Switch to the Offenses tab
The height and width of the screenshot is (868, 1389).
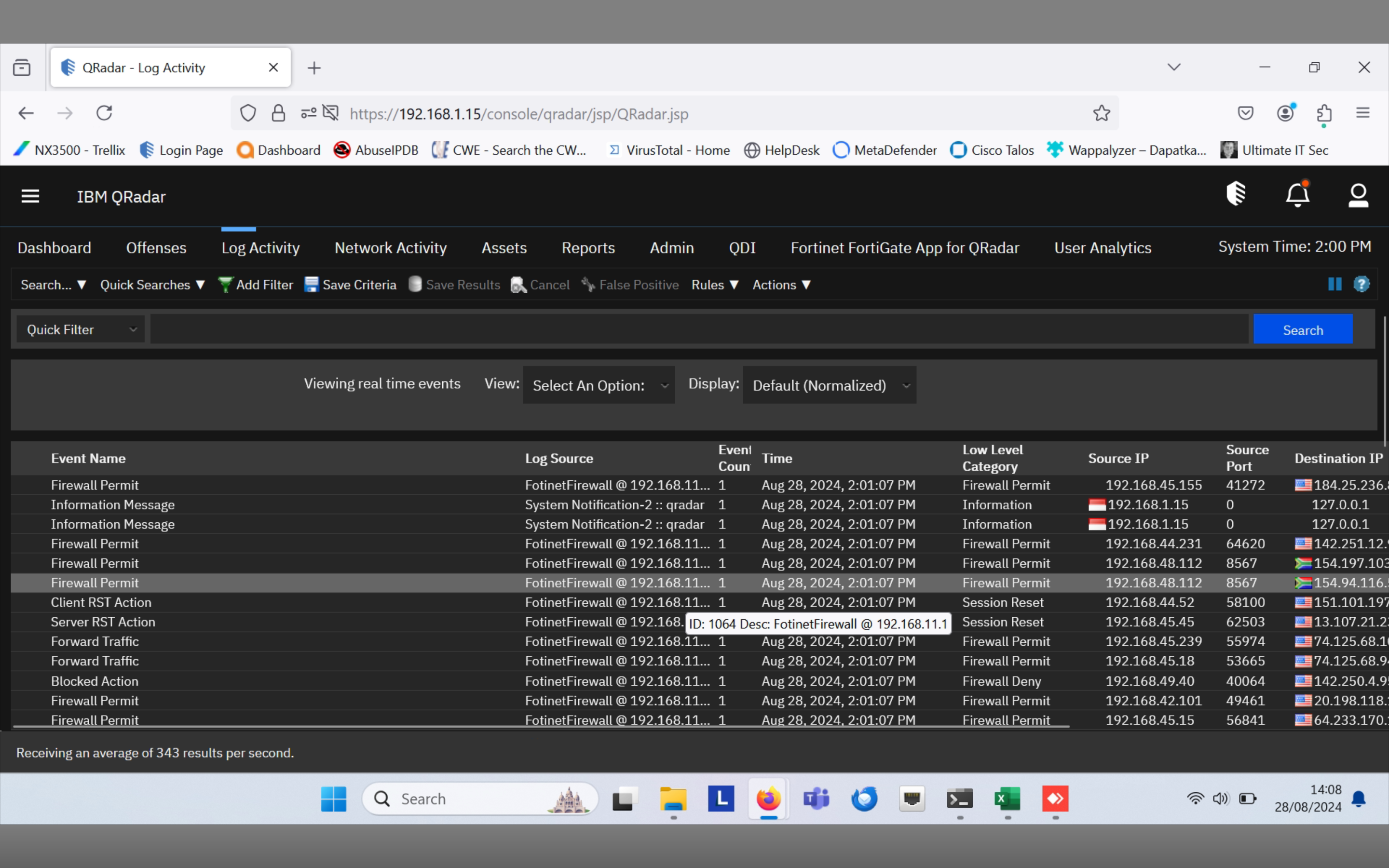156,248
